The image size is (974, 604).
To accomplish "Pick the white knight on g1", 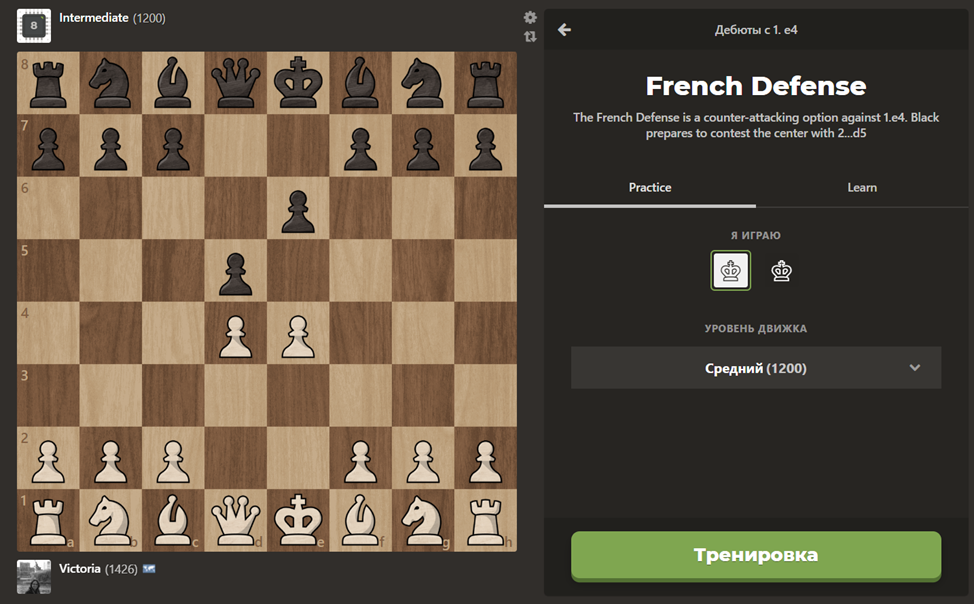I will pos(423,520).
